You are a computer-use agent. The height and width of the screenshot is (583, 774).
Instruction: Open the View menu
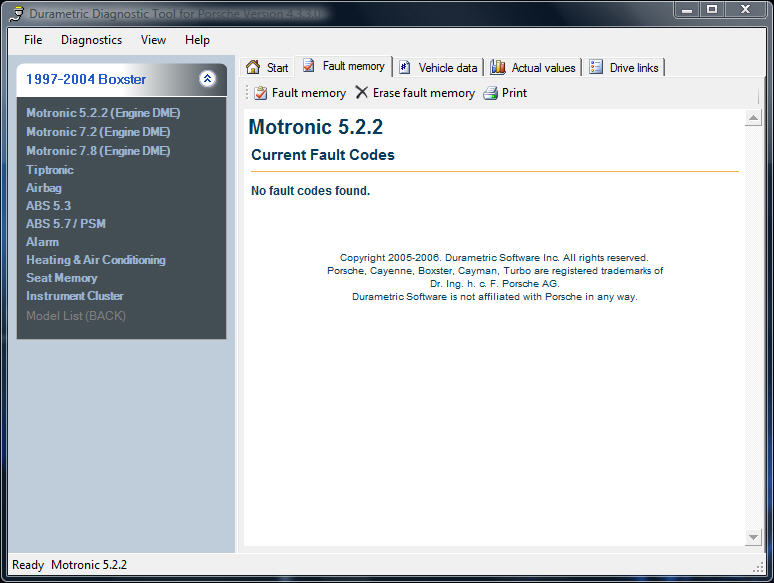pos(153,40)
